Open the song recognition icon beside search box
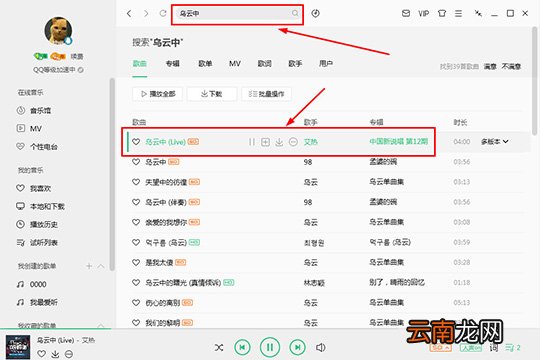 point(315,13)
